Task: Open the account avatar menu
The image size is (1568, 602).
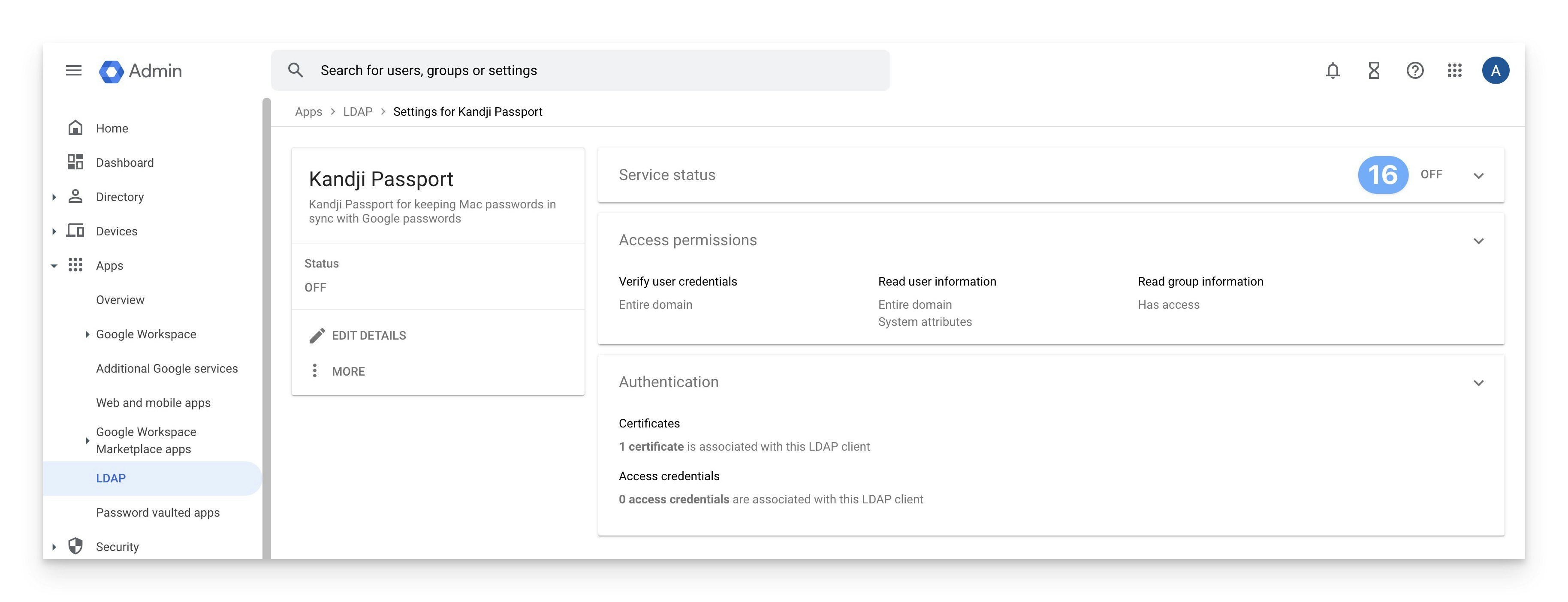Action: coord(1495,71)
